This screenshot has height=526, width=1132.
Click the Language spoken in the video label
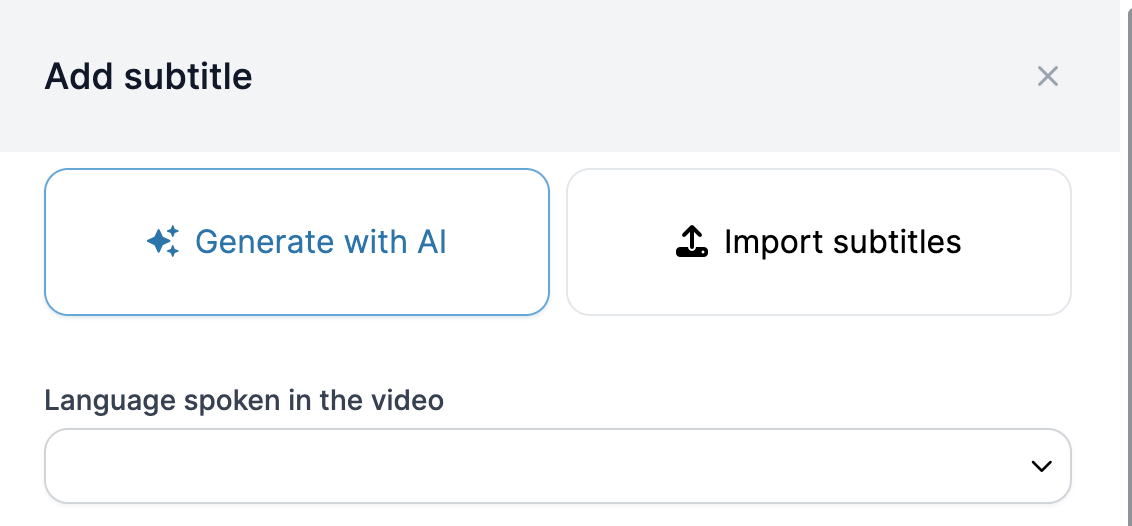click(244, 400)
